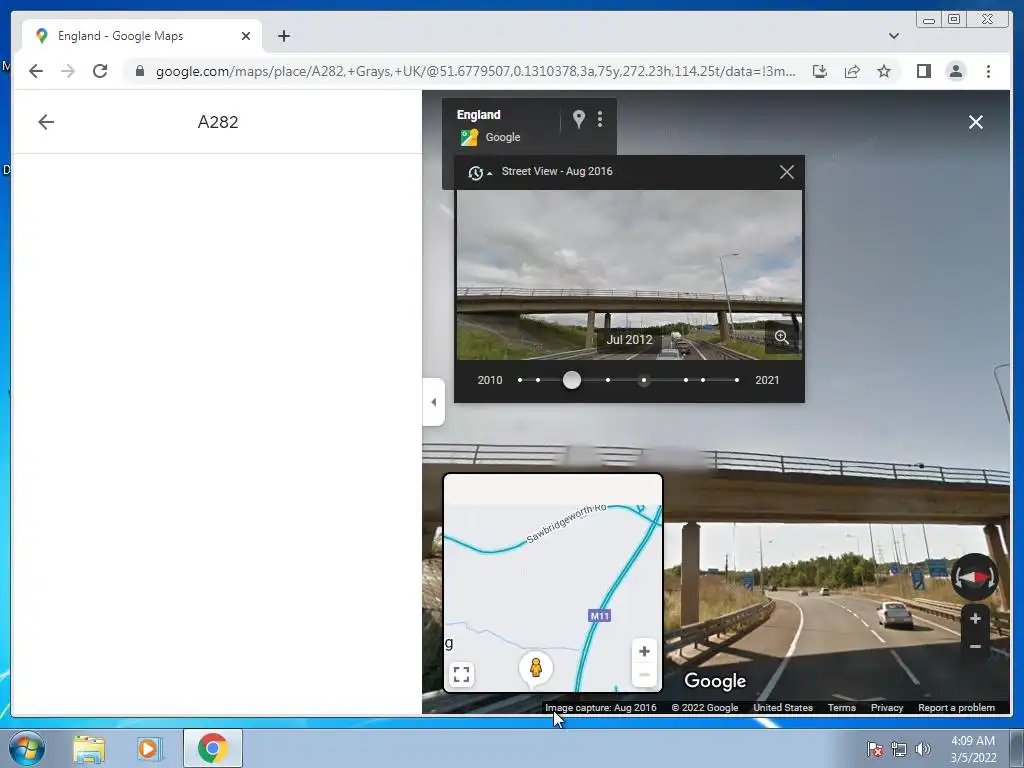The width and height of the screenshot is (1024, 768).
Task: Toggle the clock history dropdown icon
Action: (x=480, y=172)
